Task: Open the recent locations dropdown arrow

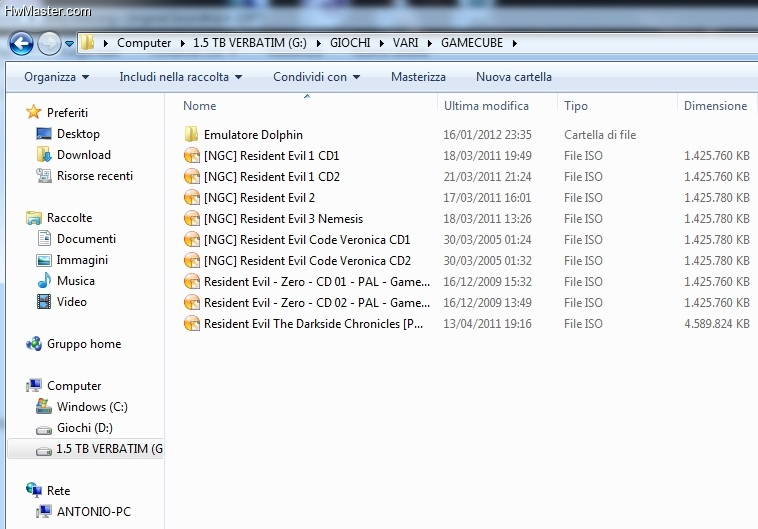Action: 69,44
